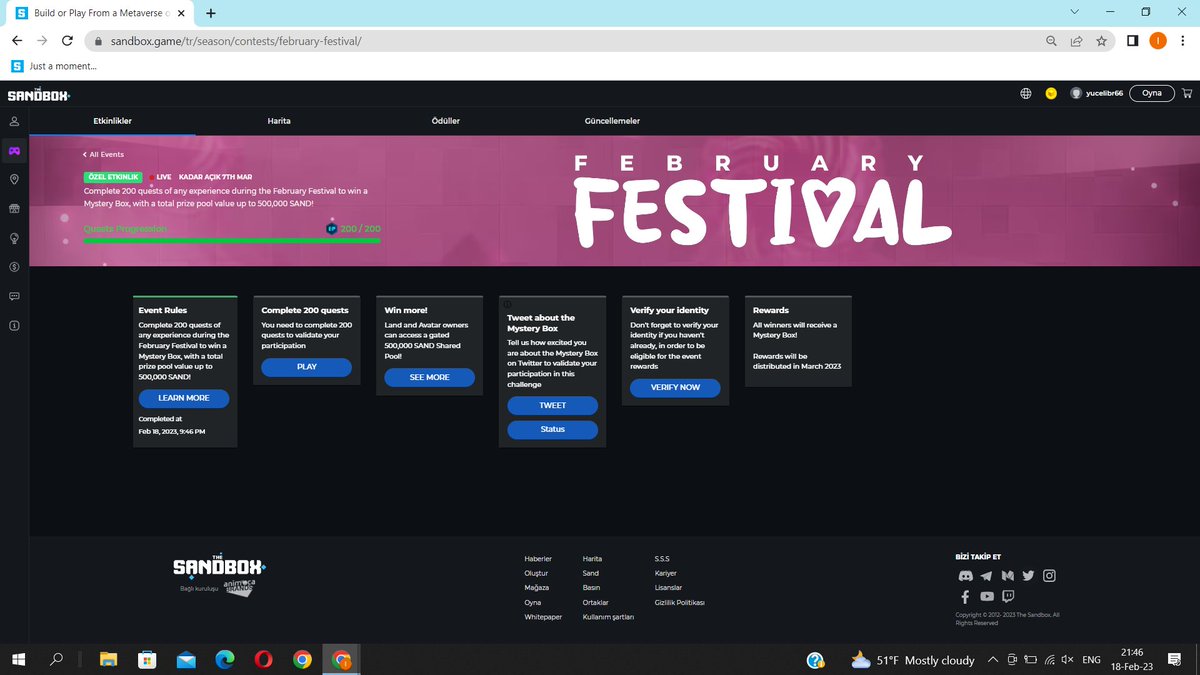1200x675 pixels.
Task: Open the Medium social link
Action: pos(1008,576)
